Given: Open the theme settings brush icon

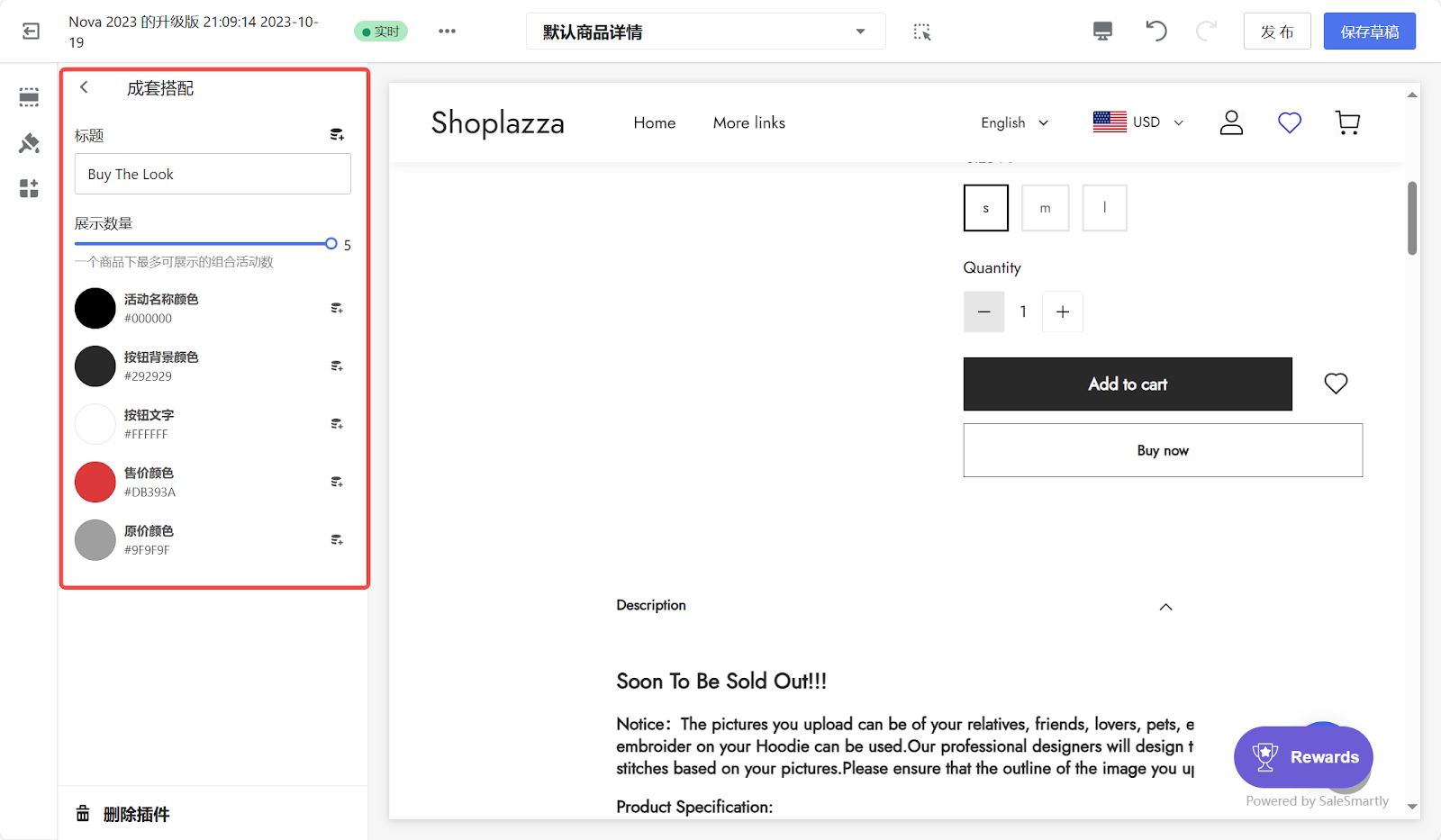Looking at the screenshot, I should click(29, 142).
